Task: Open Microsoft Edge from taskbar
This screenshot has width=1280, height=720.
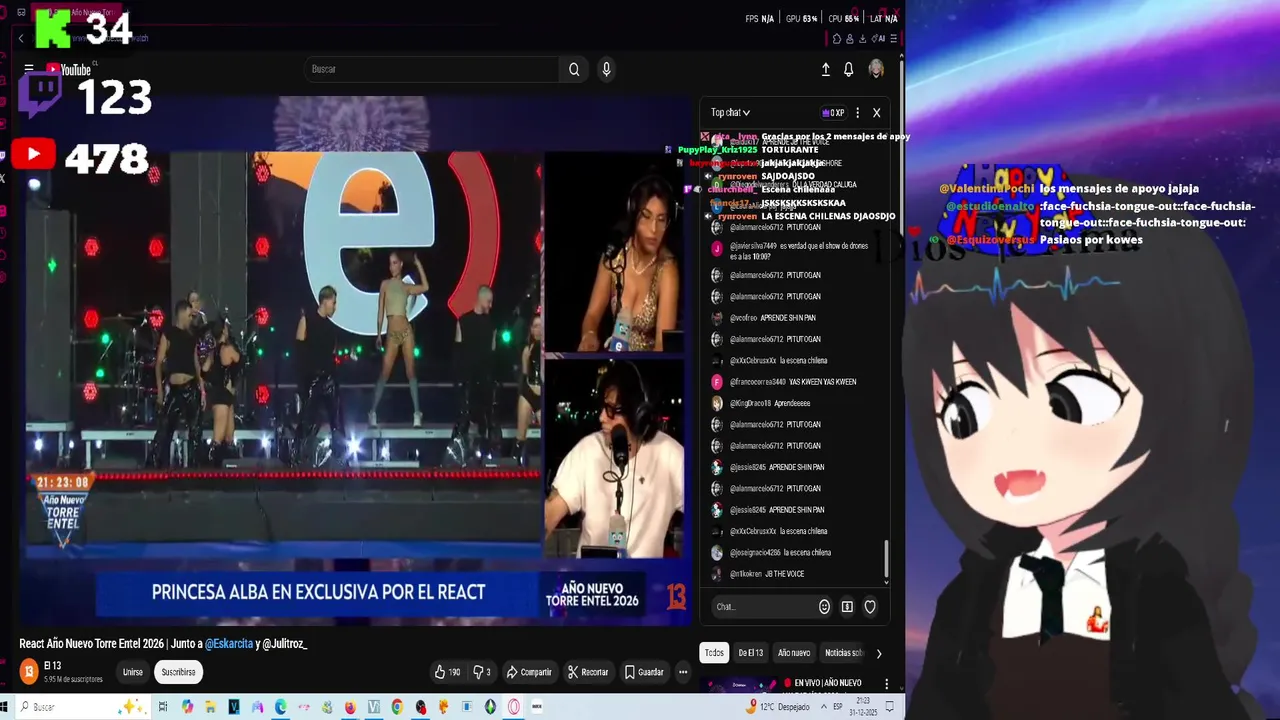Action: point(281,707)
